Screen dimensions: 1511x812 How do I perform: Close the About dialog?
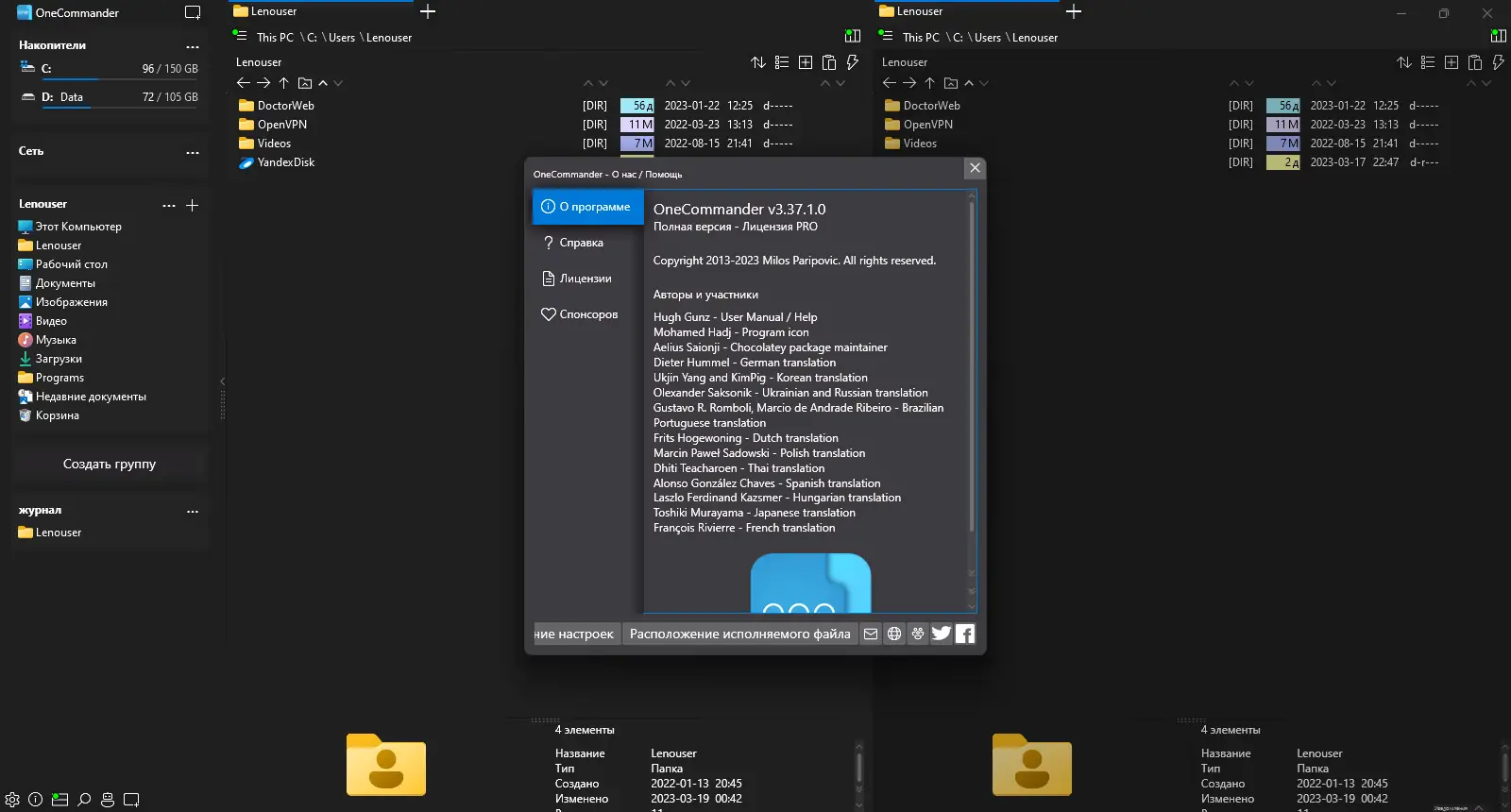coord(976,168)
